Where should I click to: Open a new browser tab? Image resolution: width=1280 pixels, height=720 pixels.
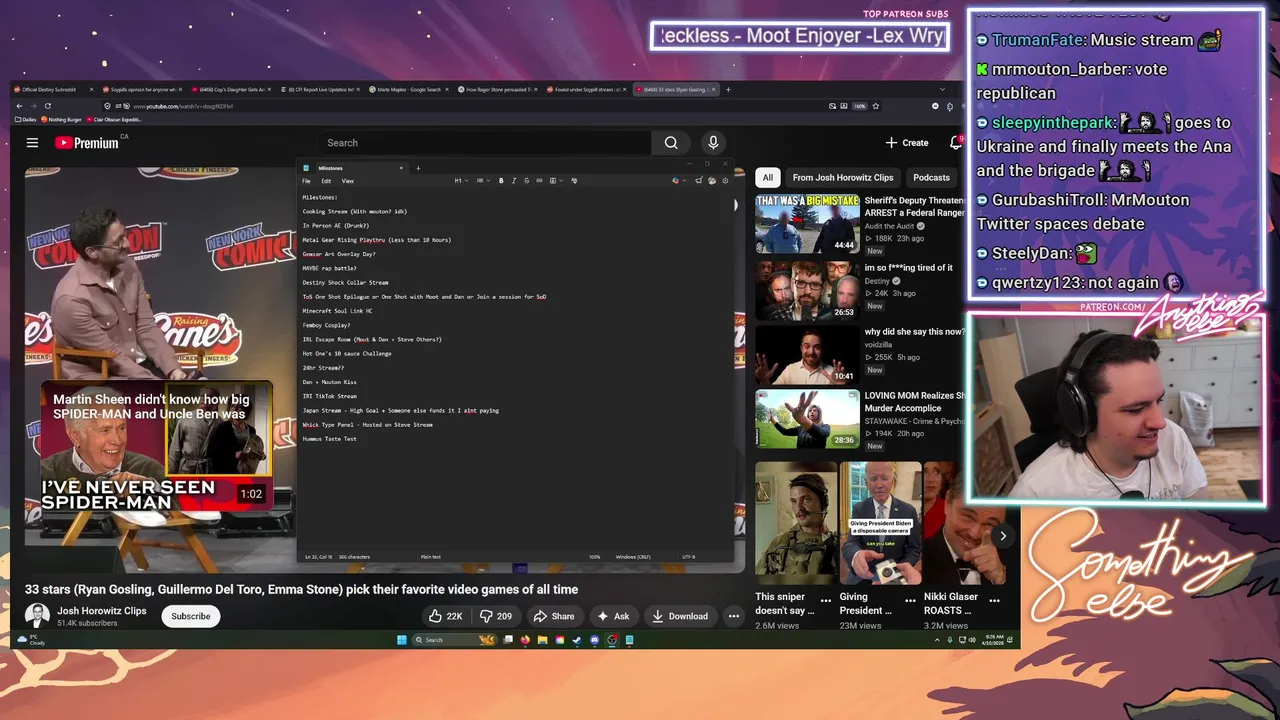click(x=728, y=89)
